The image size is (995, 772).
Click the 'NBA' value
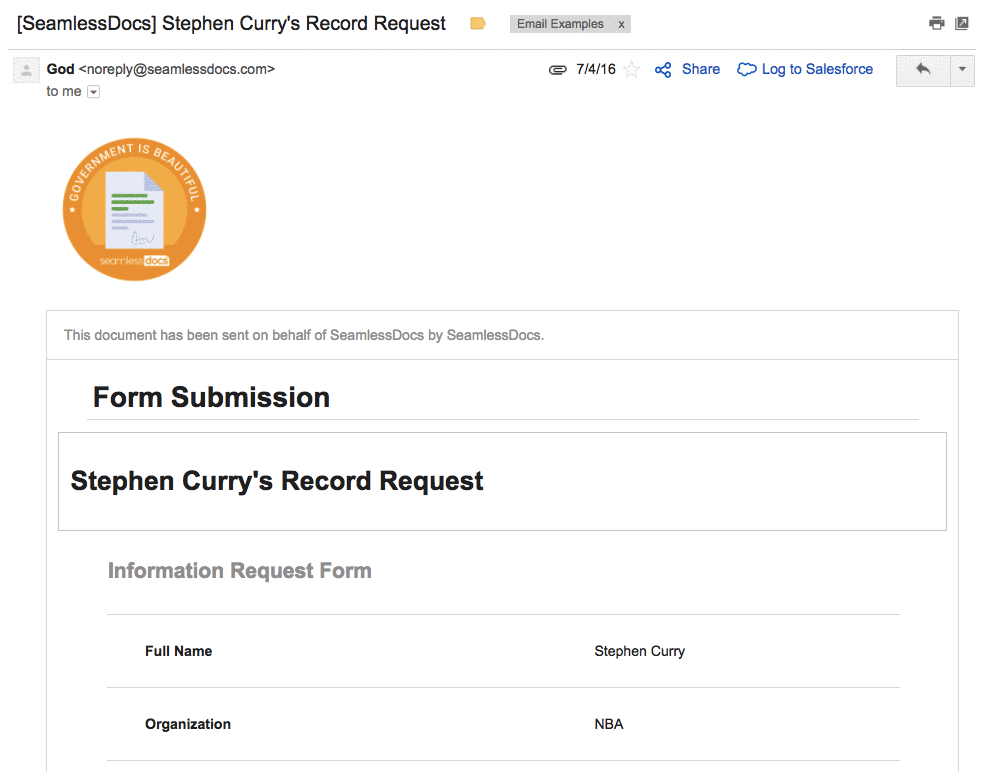(609, 724)
